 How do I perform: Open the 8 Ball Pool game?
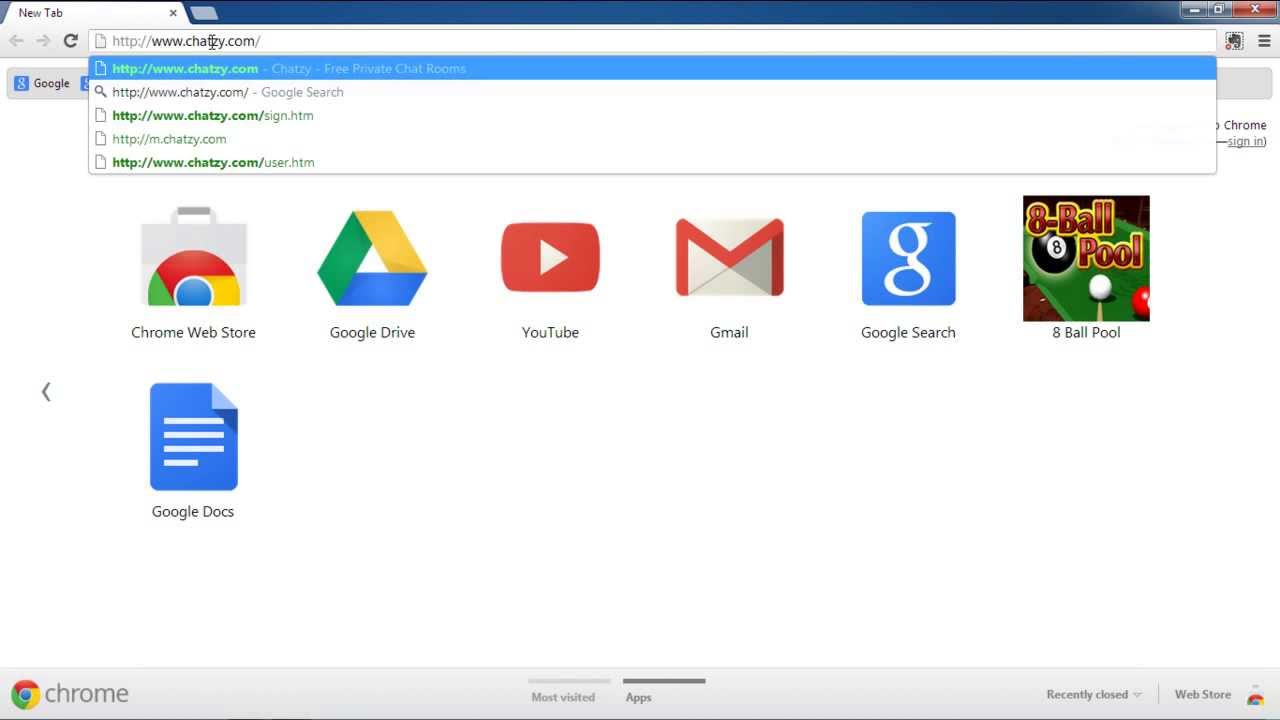click(1086, 258)
